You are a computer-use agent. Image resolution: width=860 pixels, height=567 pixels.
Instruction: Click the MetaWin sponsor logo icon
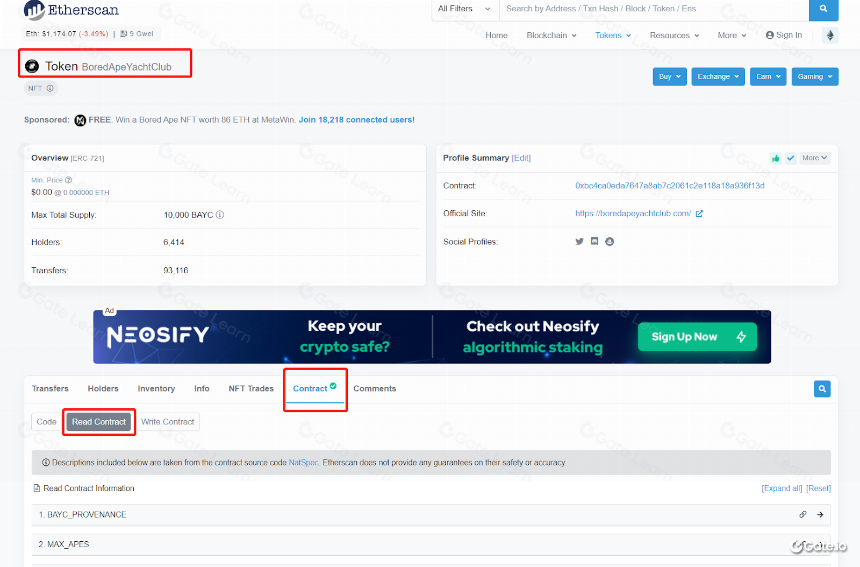(x=80, y=120)
